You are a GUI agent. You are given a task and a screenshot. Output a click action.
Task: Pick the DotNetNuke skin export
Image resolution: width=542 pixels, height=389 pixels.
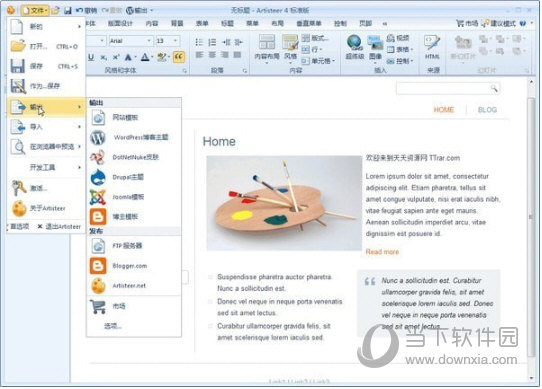pos(134,157)
